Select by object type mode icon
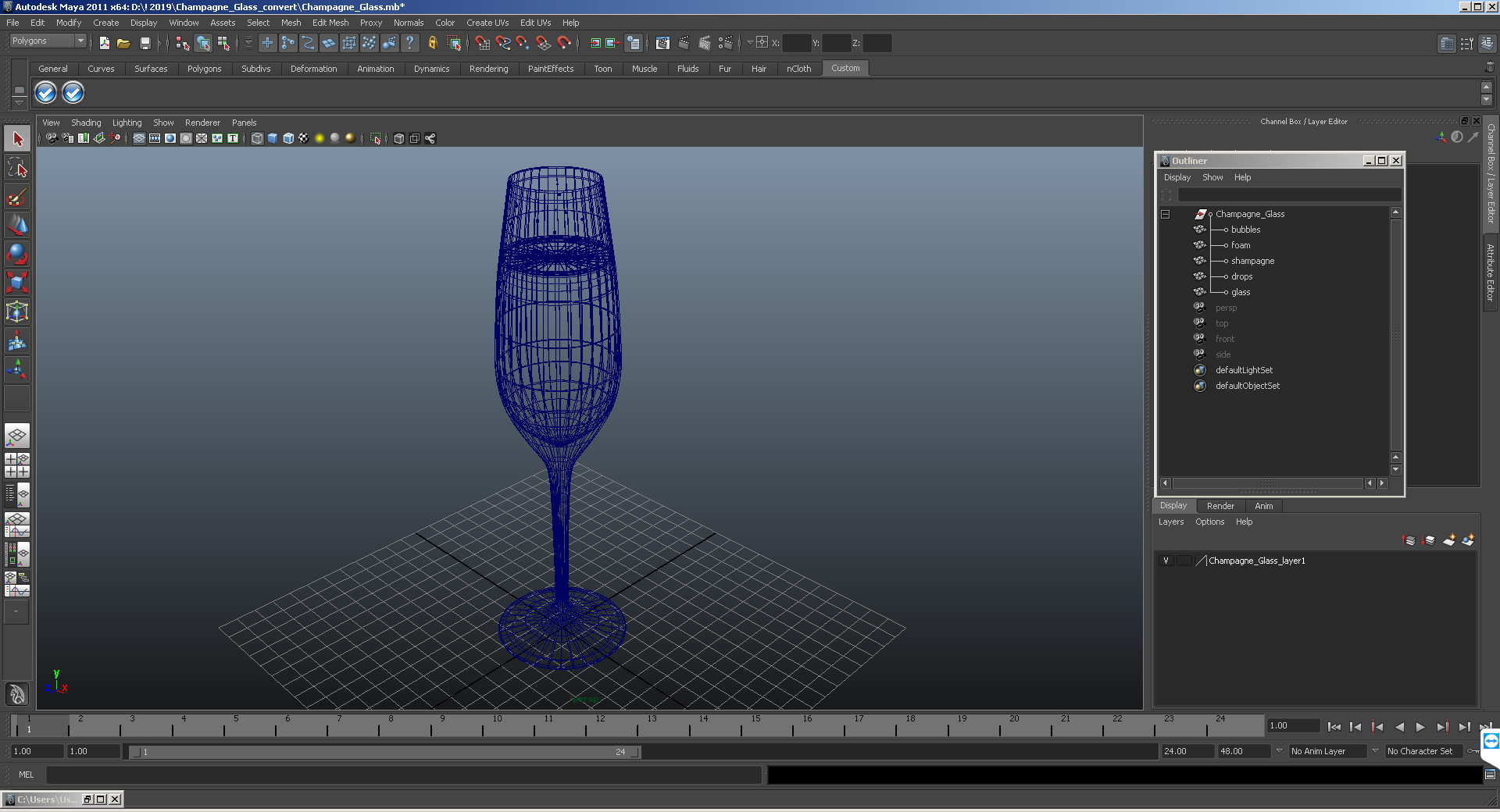Screen dimensions: 1500x812 (203, 43)
